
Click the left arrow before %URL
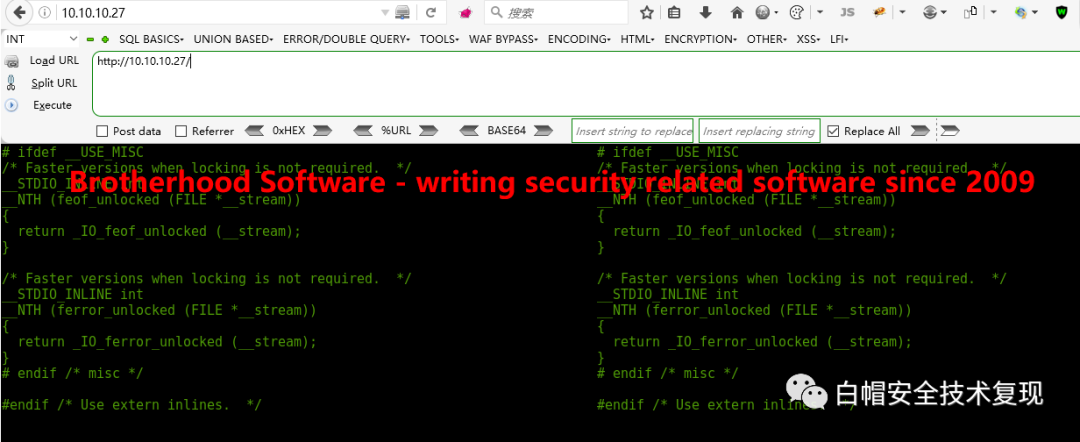pos(363,130)
